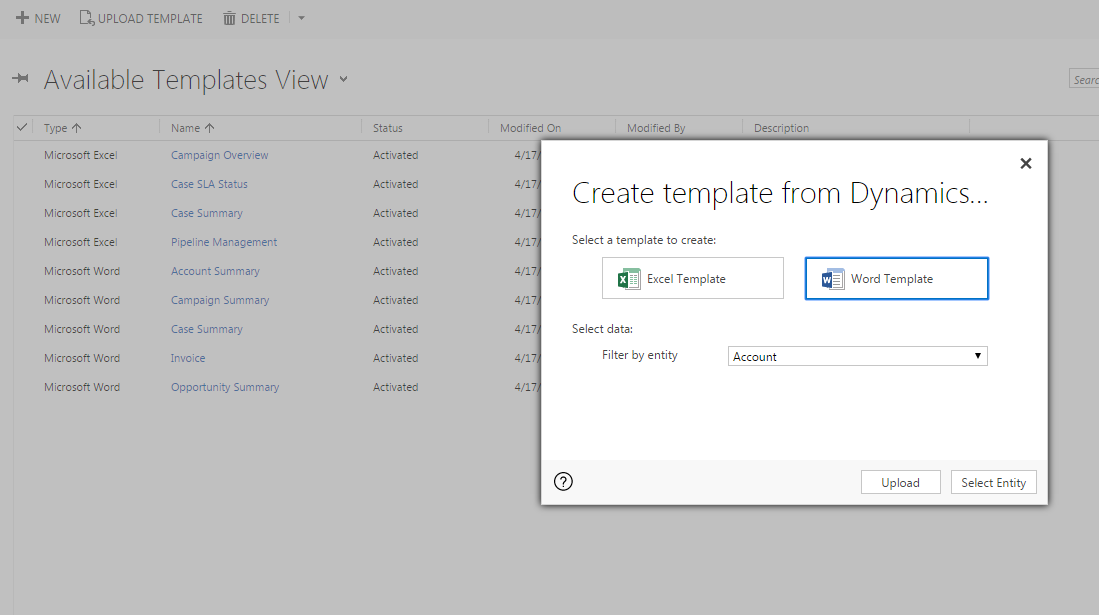Open the Case SLA Status template link
The image size is (1099, 615).
tap(209, 184)
